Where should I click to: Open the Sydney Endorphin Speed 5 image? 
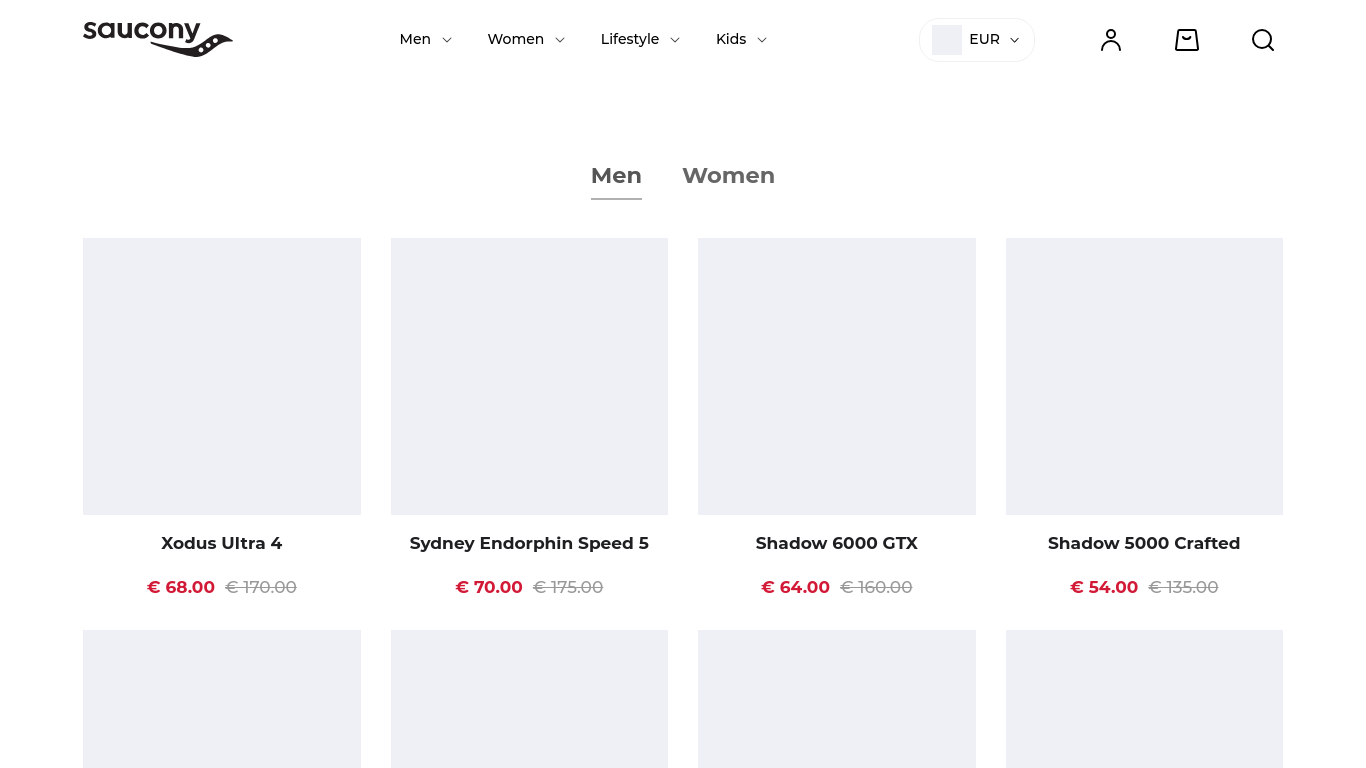529,376
